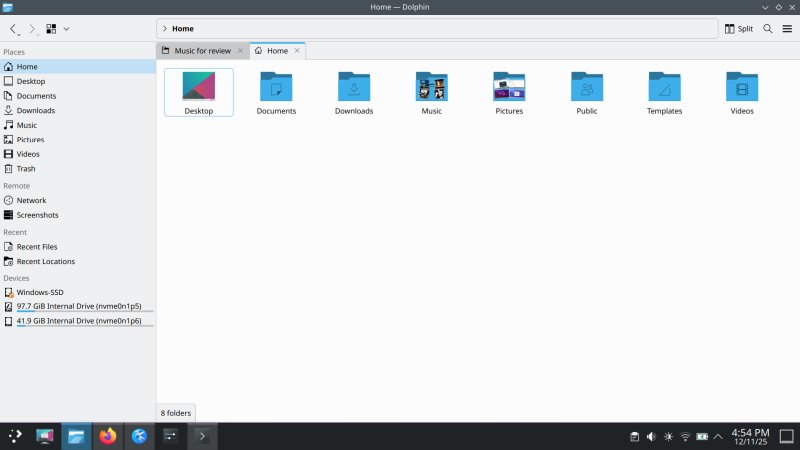This screenshot has width=800, height=450.
Task: Click the 8 folders status text
Action: [176, 413]
